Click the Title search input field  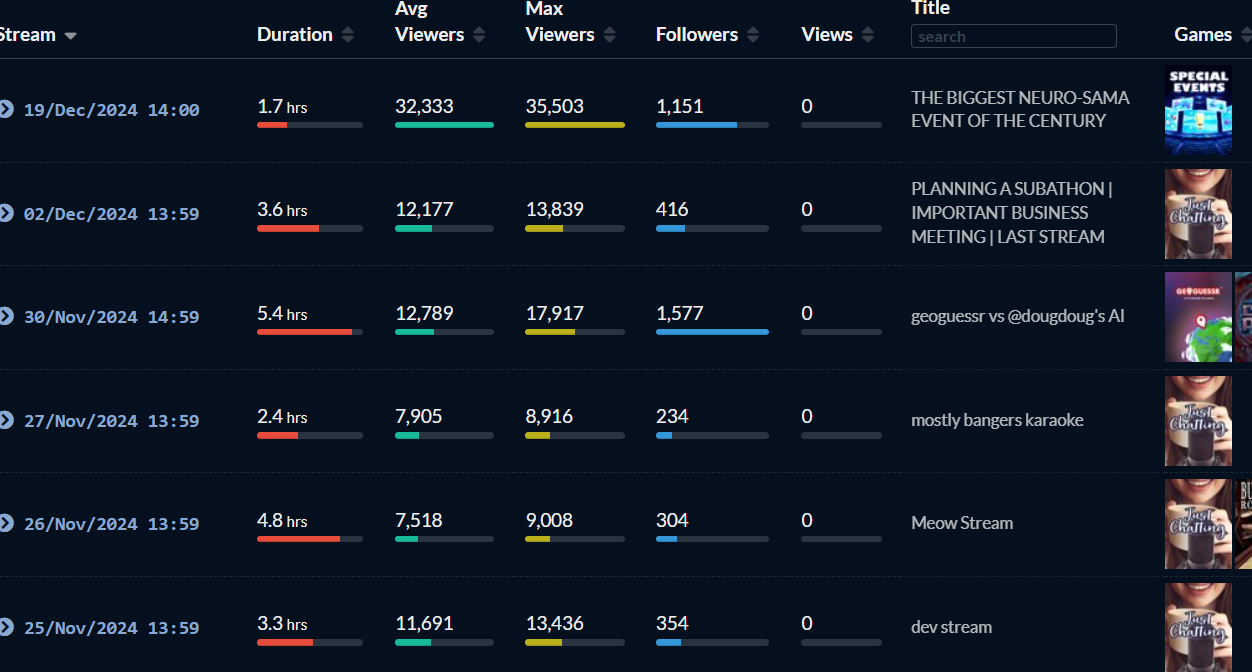coord(1014,36)
